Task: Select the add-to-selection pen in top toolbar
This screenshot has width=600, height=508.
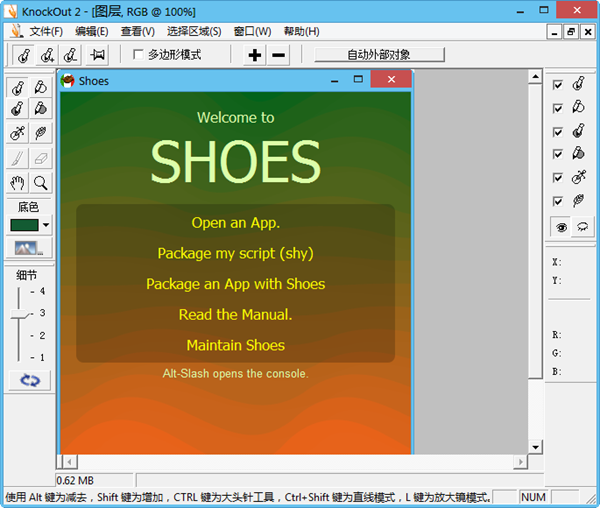Action: [x=47, y=55]
